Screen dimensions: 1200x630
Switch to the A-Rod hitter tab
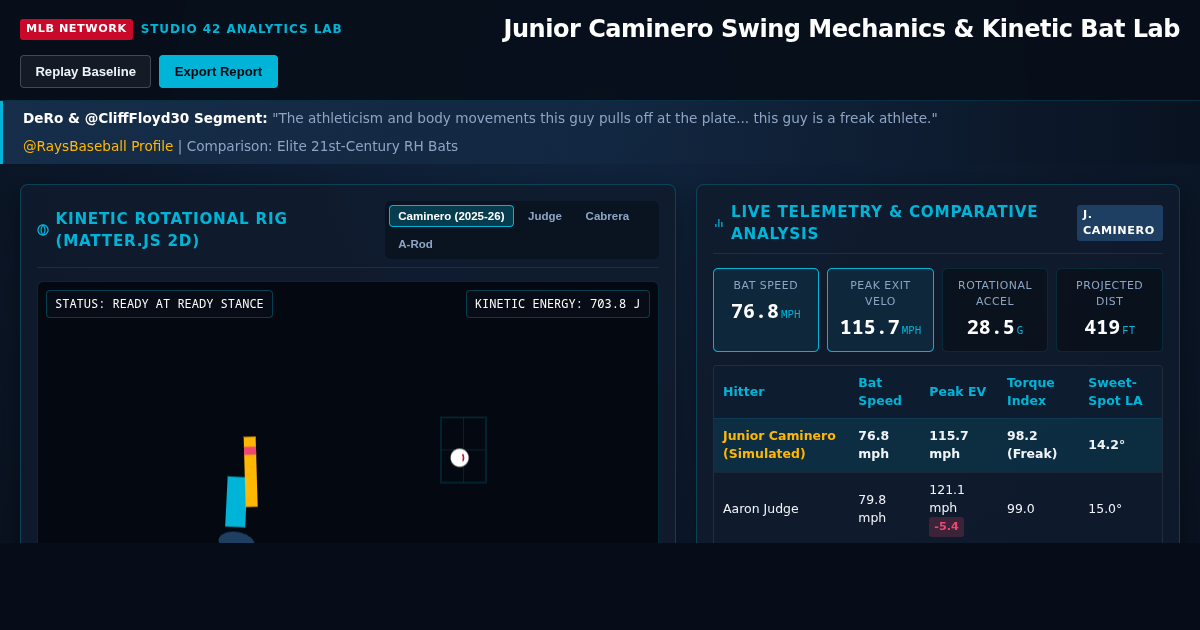(415, 244)
